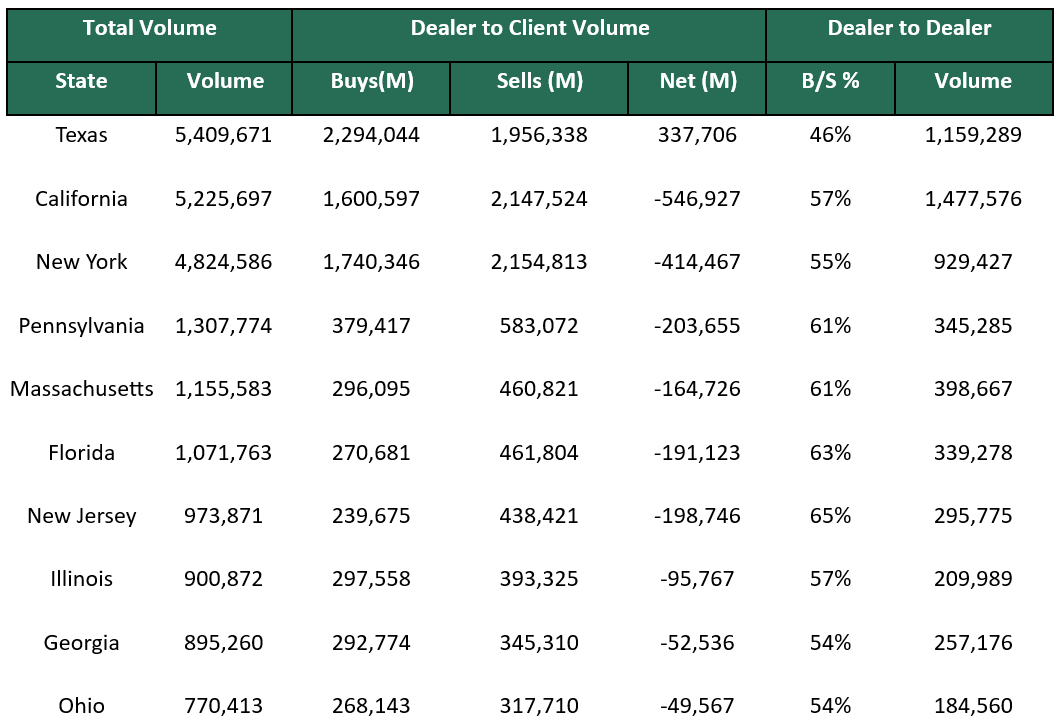Select the Illinois state name cell
Image resolution: width=1062 pixels, height=721 pixels.
pos(81,579)
